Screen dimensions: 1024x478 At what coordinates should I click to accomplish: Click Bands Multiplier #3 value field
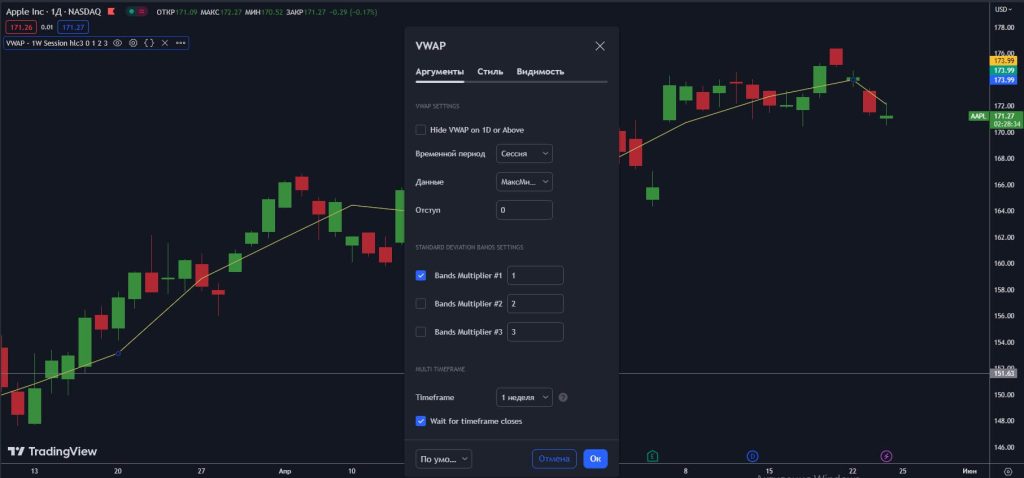pos(535,332)
